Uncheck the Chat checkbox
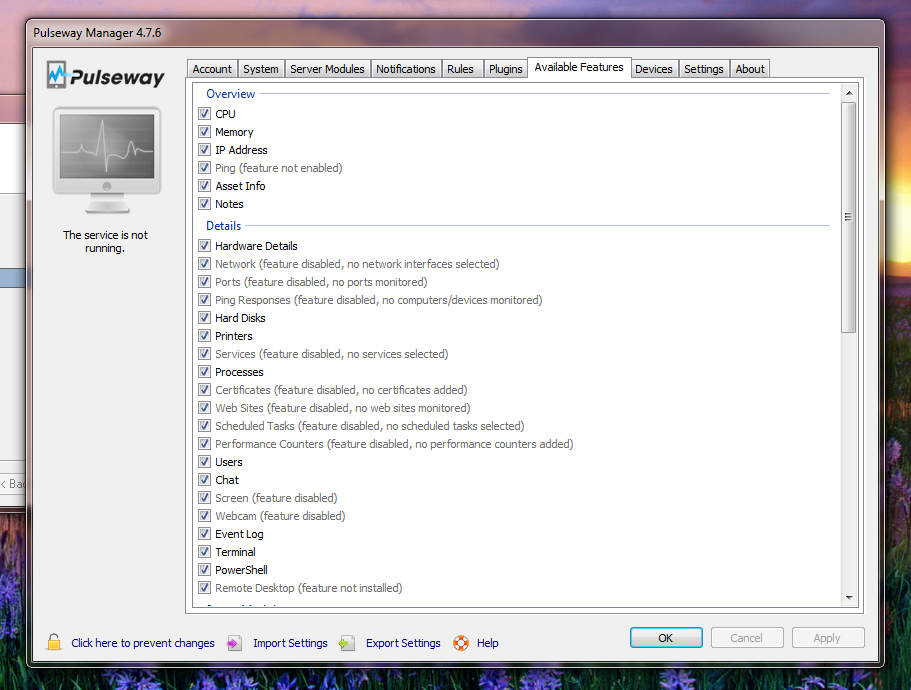 click(204, 480)
